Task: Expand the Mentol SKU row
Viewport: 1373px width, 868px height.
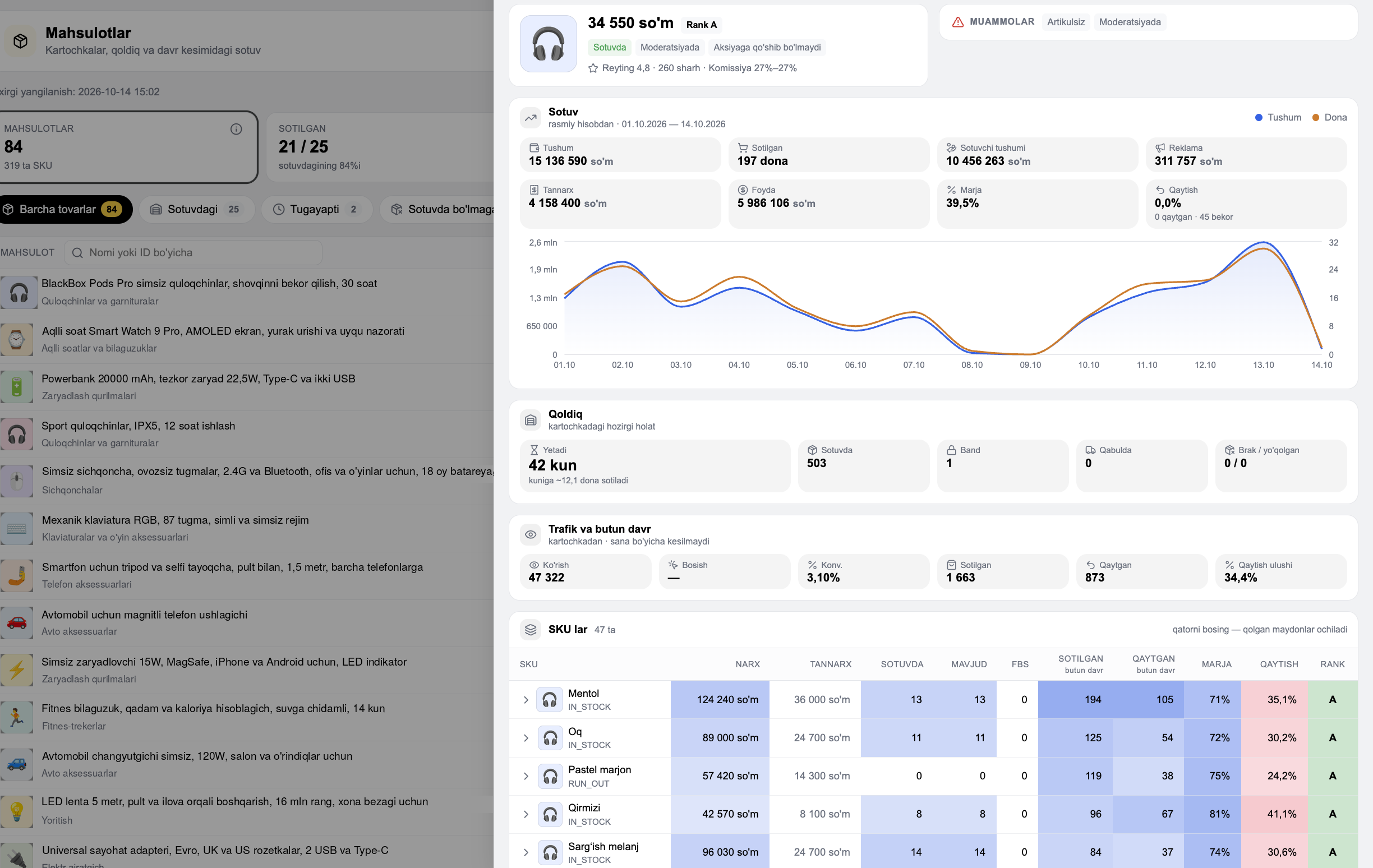Action: (x=526, y=700)
